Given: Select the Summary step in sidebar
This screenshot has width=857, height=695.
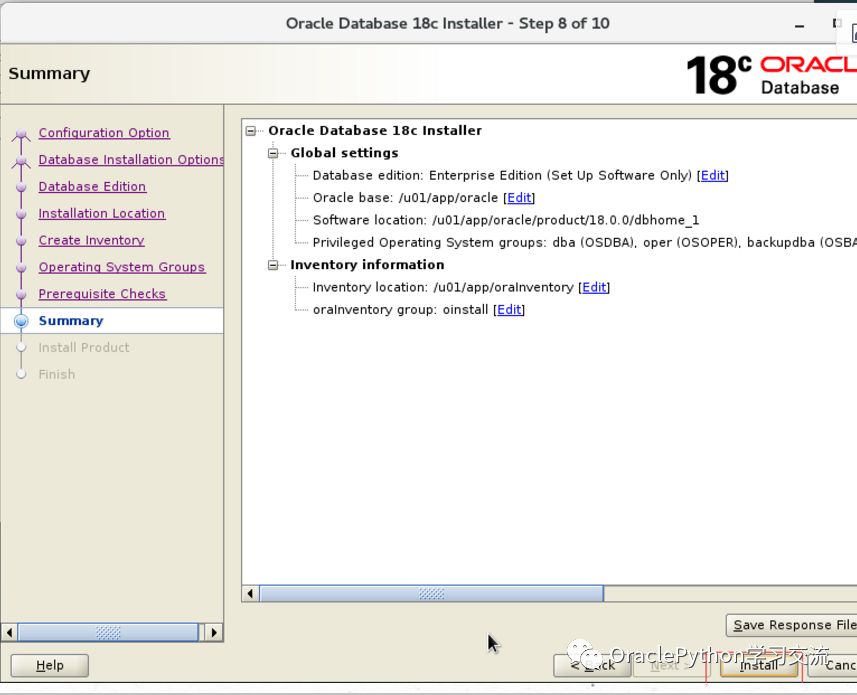Looking at the screenshot, I should pos(71,321).
